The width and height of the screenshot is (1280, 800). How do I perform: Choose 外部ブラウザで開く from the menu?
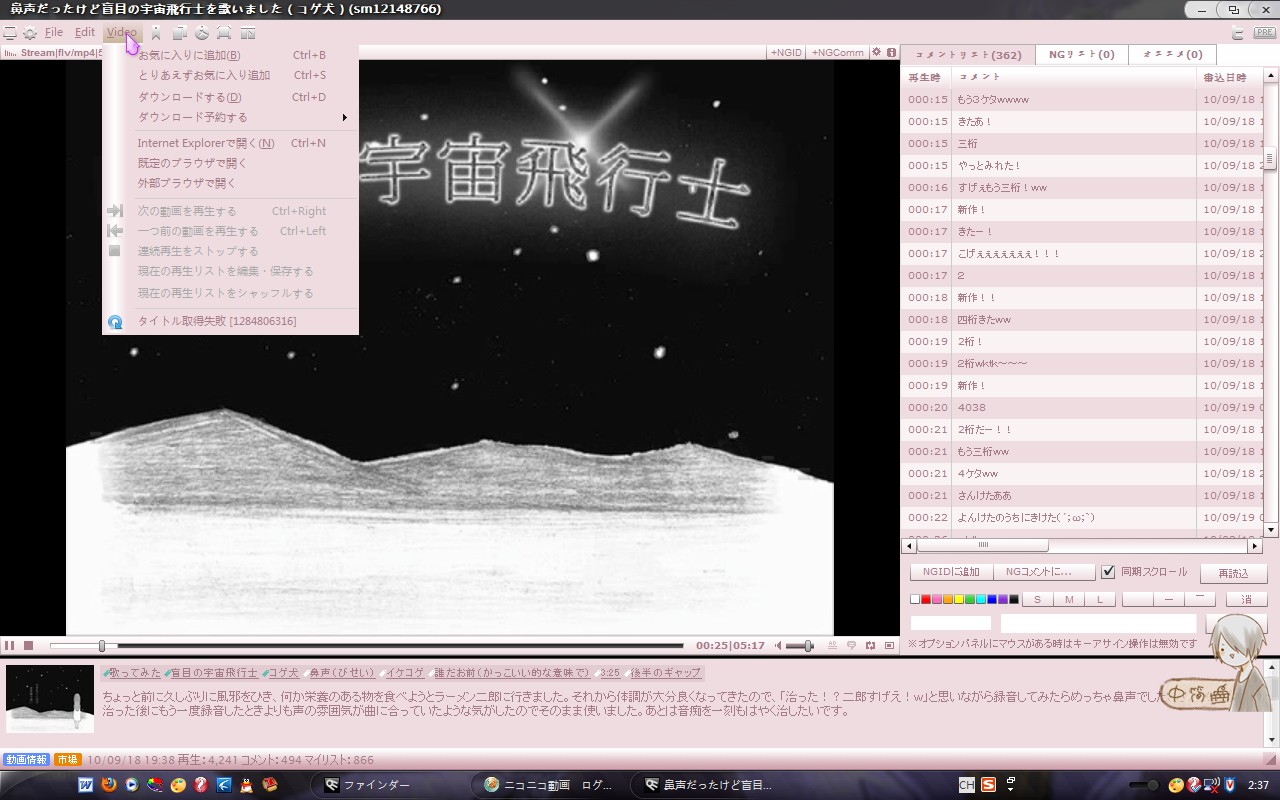(230, 183)
